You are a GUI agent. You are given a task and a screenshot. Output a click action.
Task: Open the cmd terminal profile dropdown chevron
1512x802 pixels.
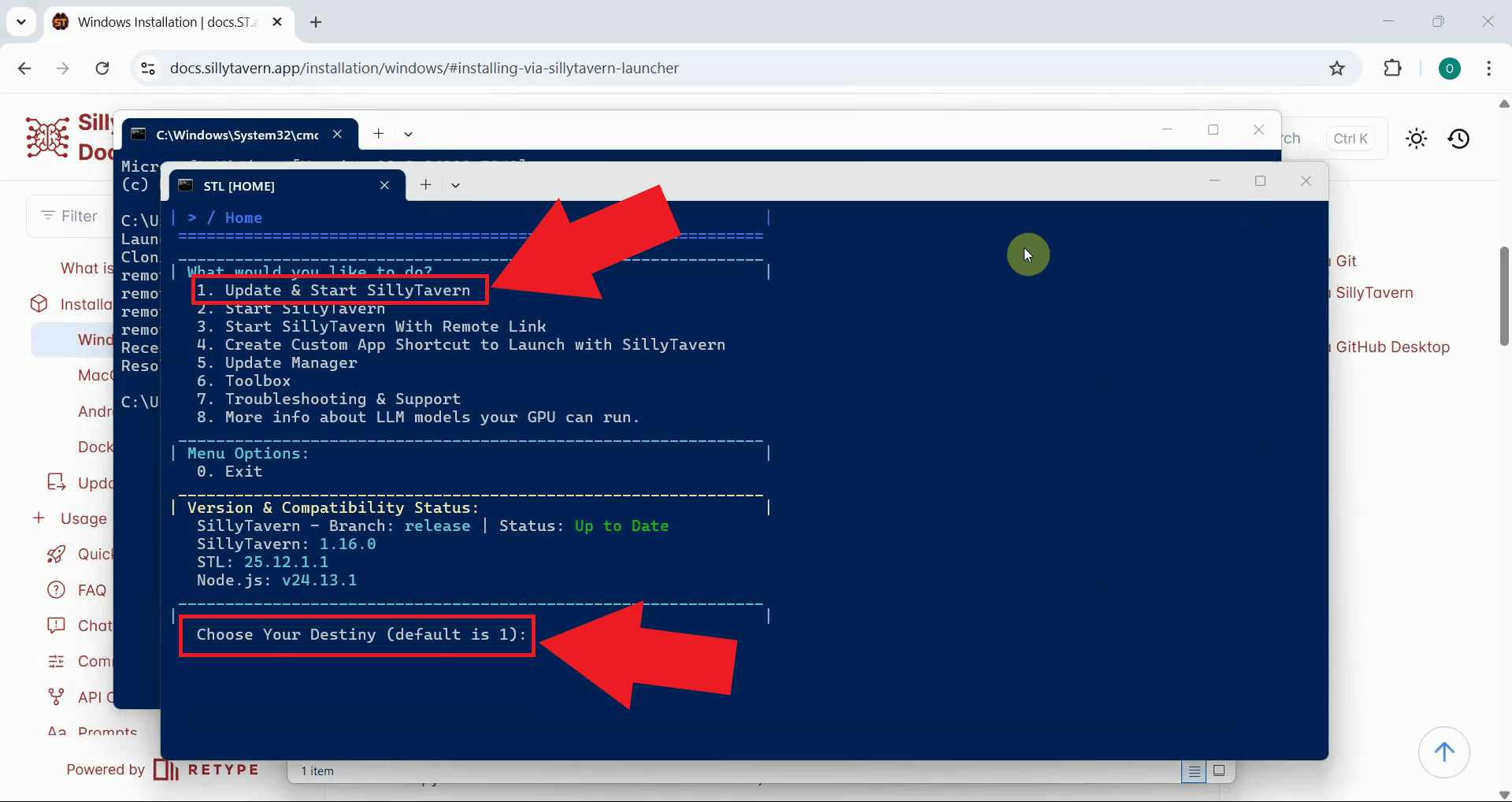pyautogui.click(x=408, y=134)
